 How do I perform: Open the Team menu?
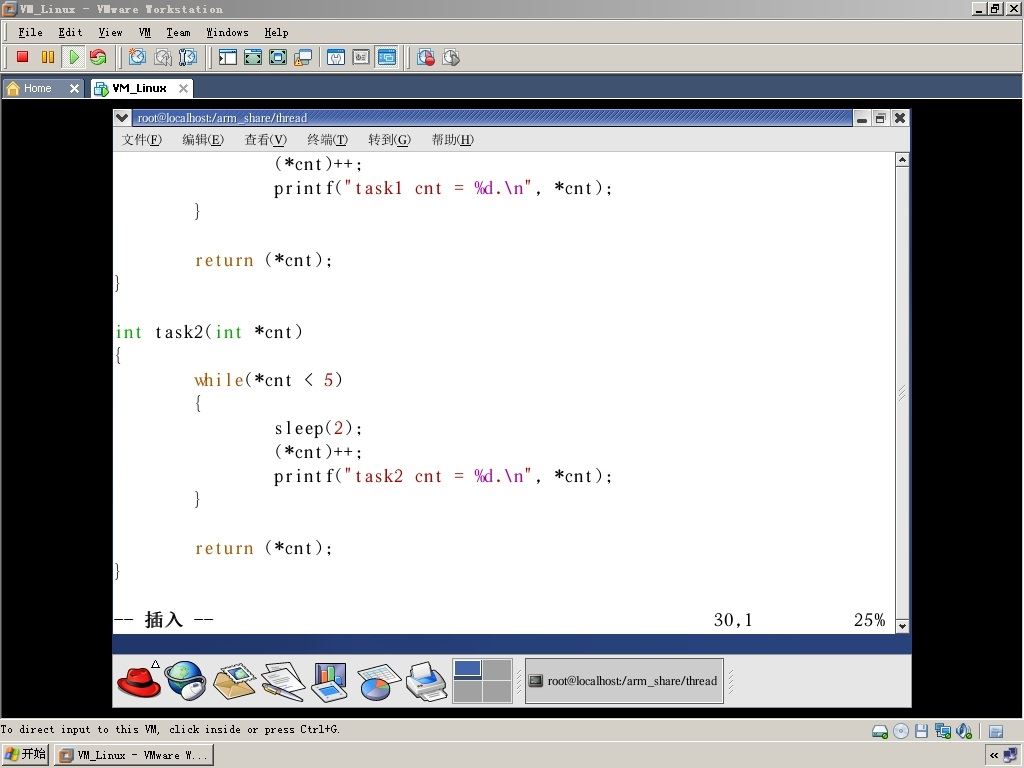point(178,32)
